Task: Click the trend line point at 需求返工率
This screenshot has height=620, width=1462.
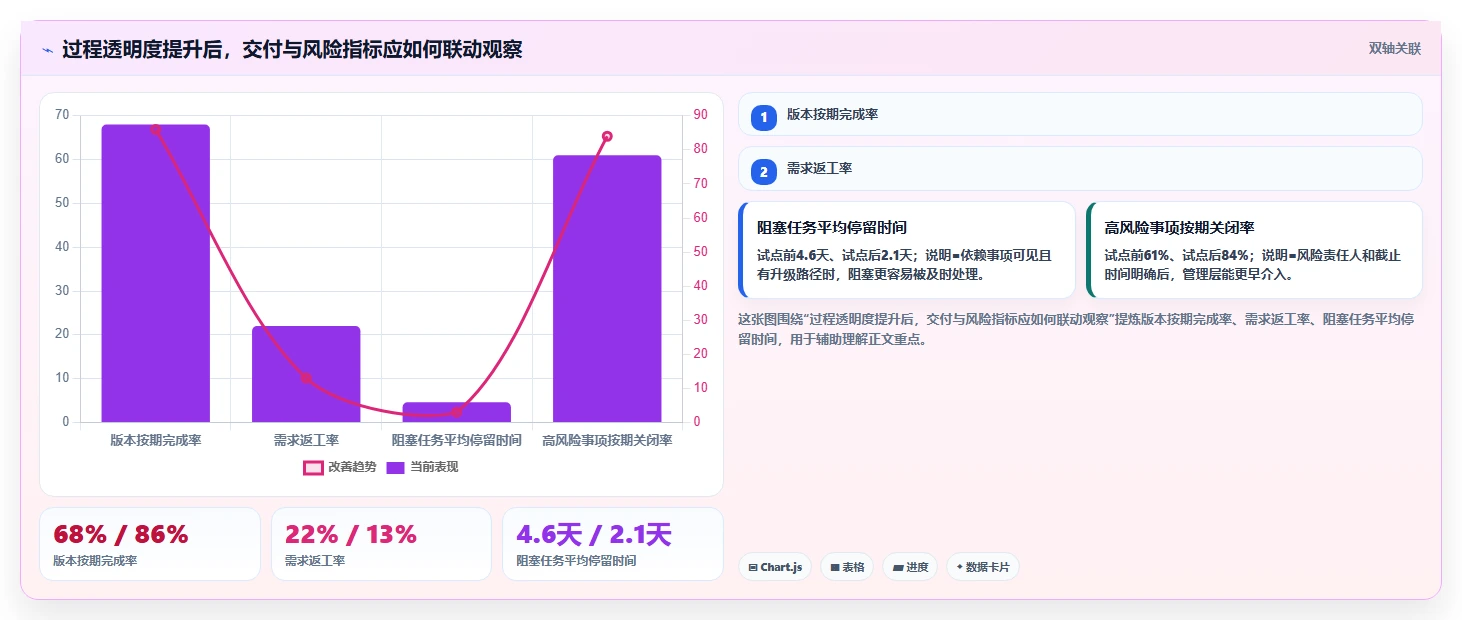Action: [x=306, y=378]
